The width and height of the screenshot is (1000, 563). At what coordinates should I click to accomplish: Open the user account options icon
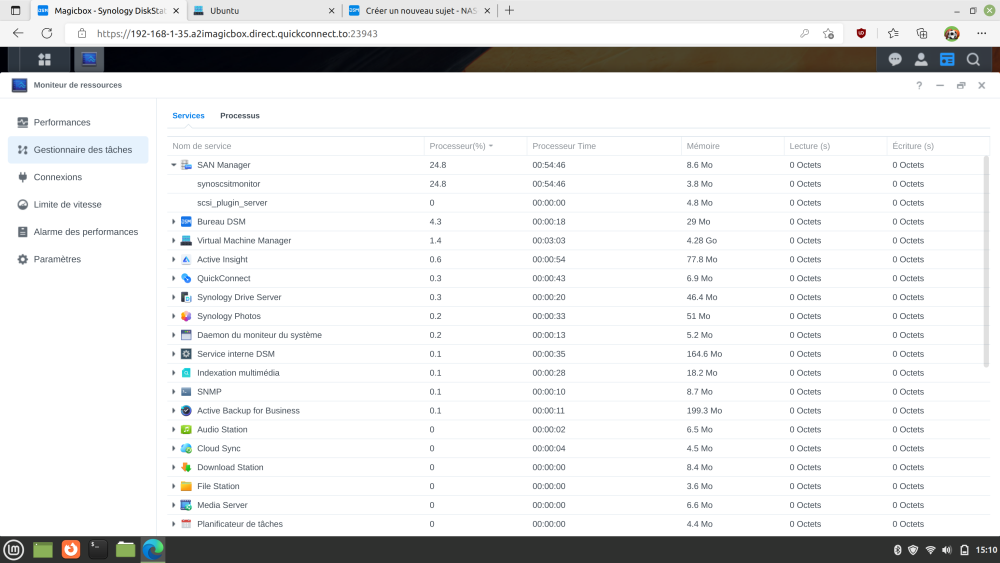921,59
